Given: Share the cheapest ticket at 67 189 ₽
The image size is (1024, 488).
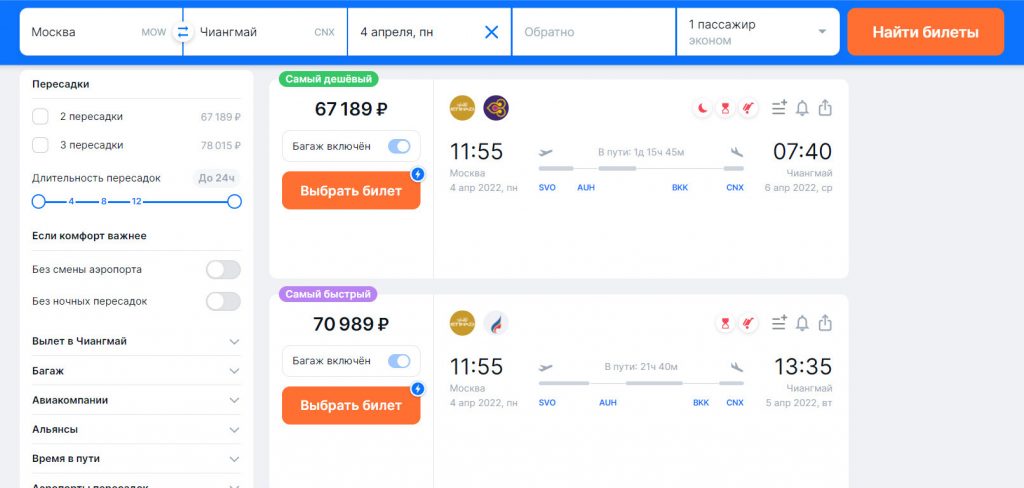Looking at the screenshot, I should pyautogui.click(x=825, y=108).
